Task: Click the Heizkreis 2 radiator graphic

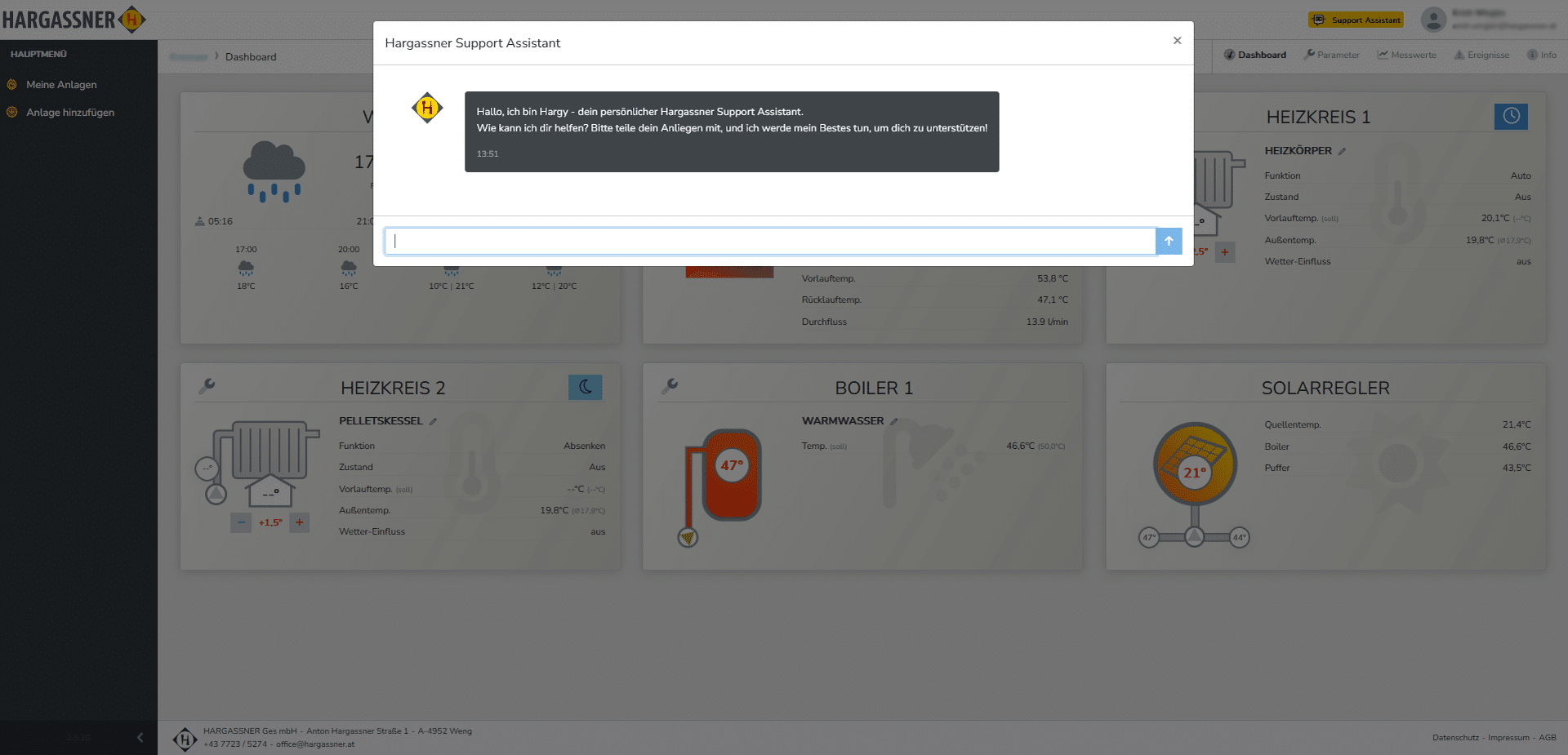Action: coord(271,449)
